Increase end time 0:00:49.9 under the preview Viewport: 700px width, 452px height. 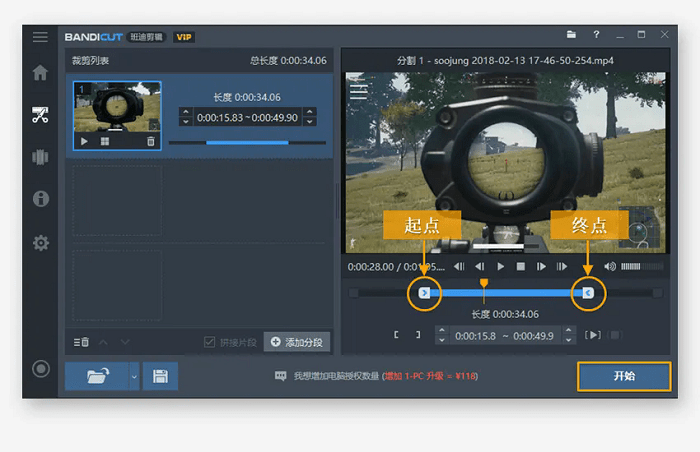569,331
